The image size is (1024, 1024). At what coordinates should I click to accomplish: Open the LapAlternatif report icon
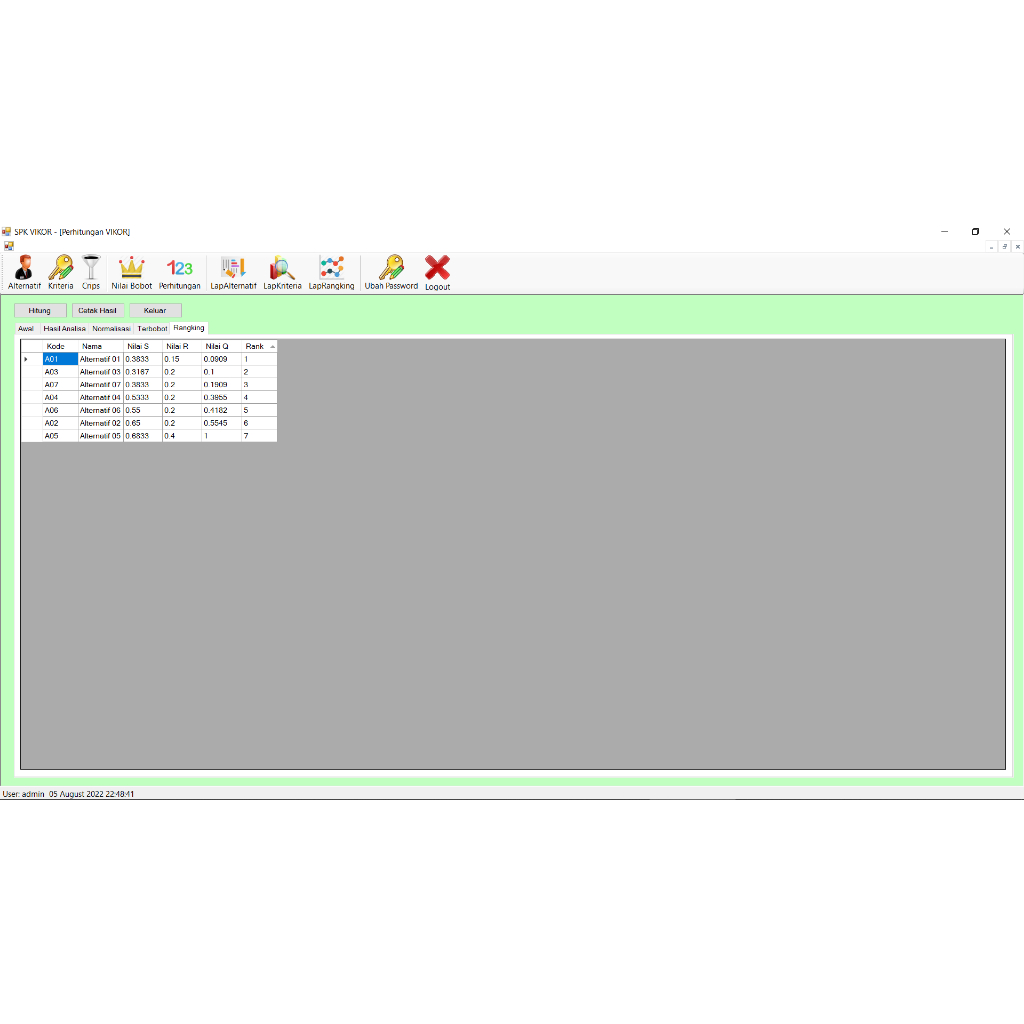233,270
